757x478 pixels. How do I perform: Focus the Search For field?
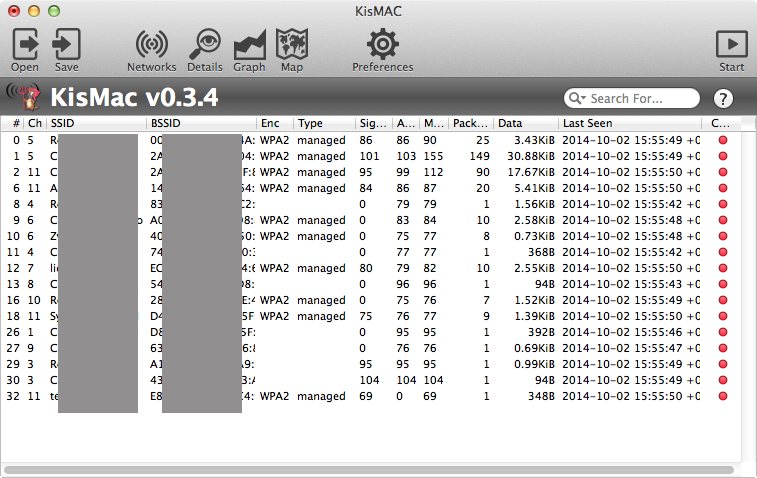tap(631, 98)
